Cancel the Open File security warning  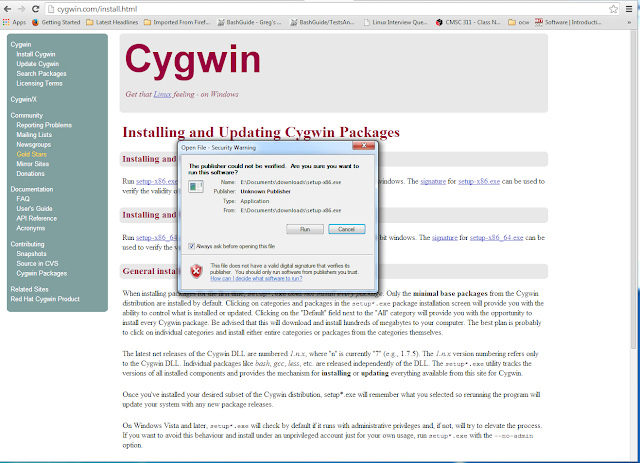(347, 229)
